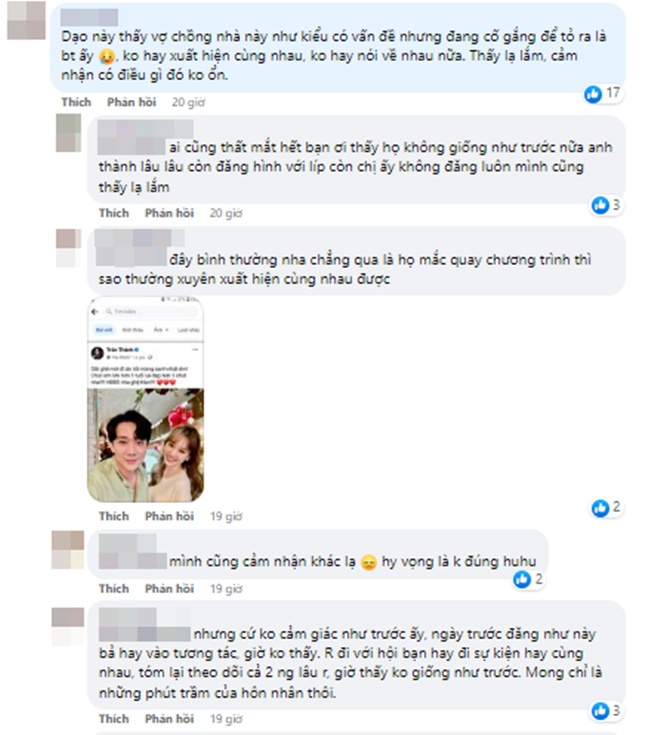The width and height of the screenshot is (660, 735).
Task: Click 'Phản hồi' under the top comment
Action: 132,102
